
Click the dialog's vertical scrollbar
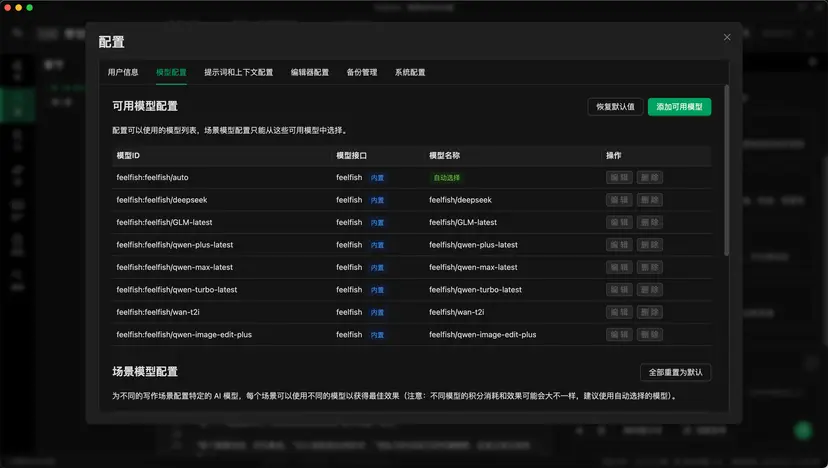[727, 170]
